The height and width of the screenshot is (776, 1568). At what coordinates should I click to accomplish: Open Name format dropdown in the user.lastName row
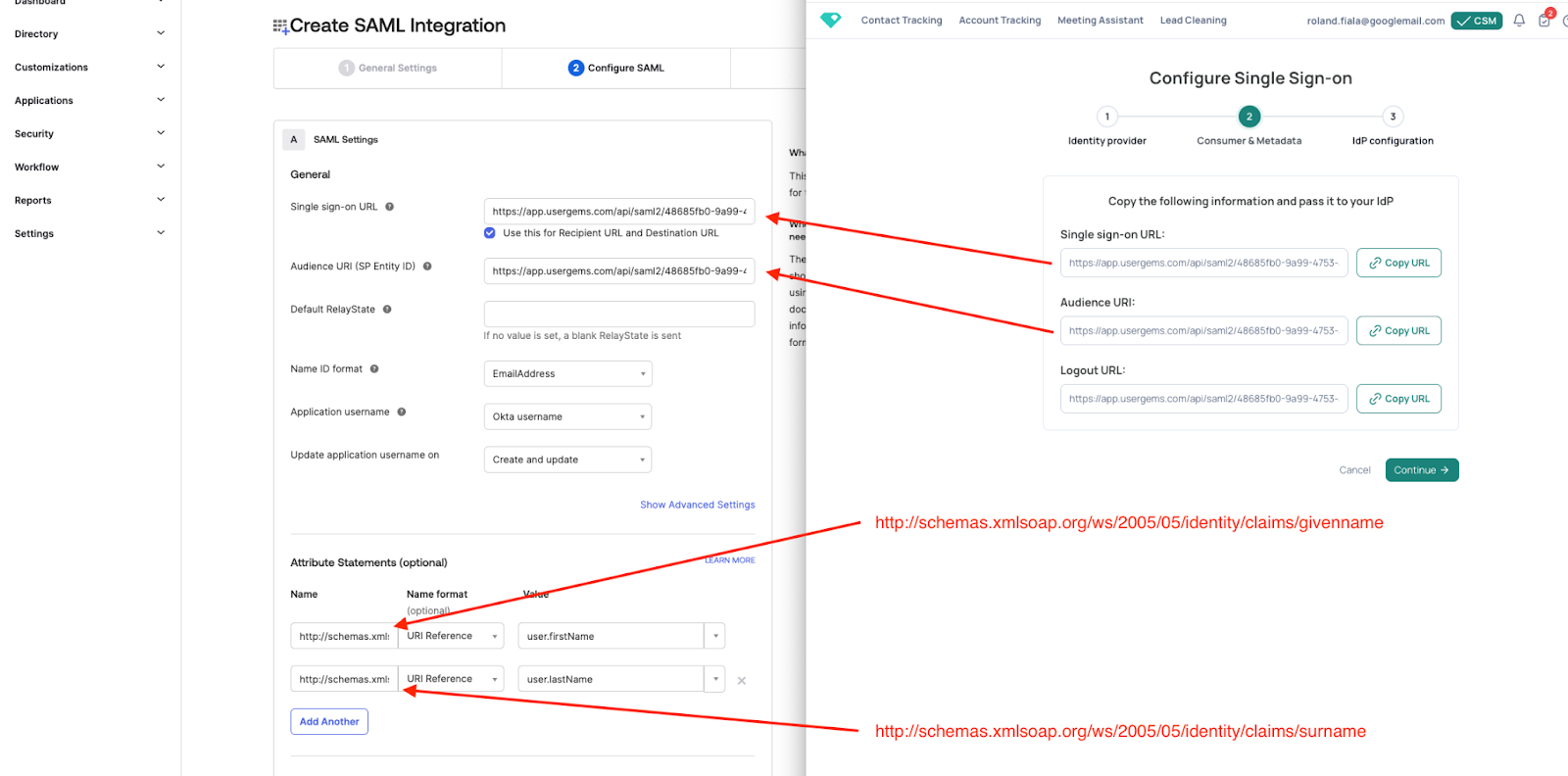(452, 679)
